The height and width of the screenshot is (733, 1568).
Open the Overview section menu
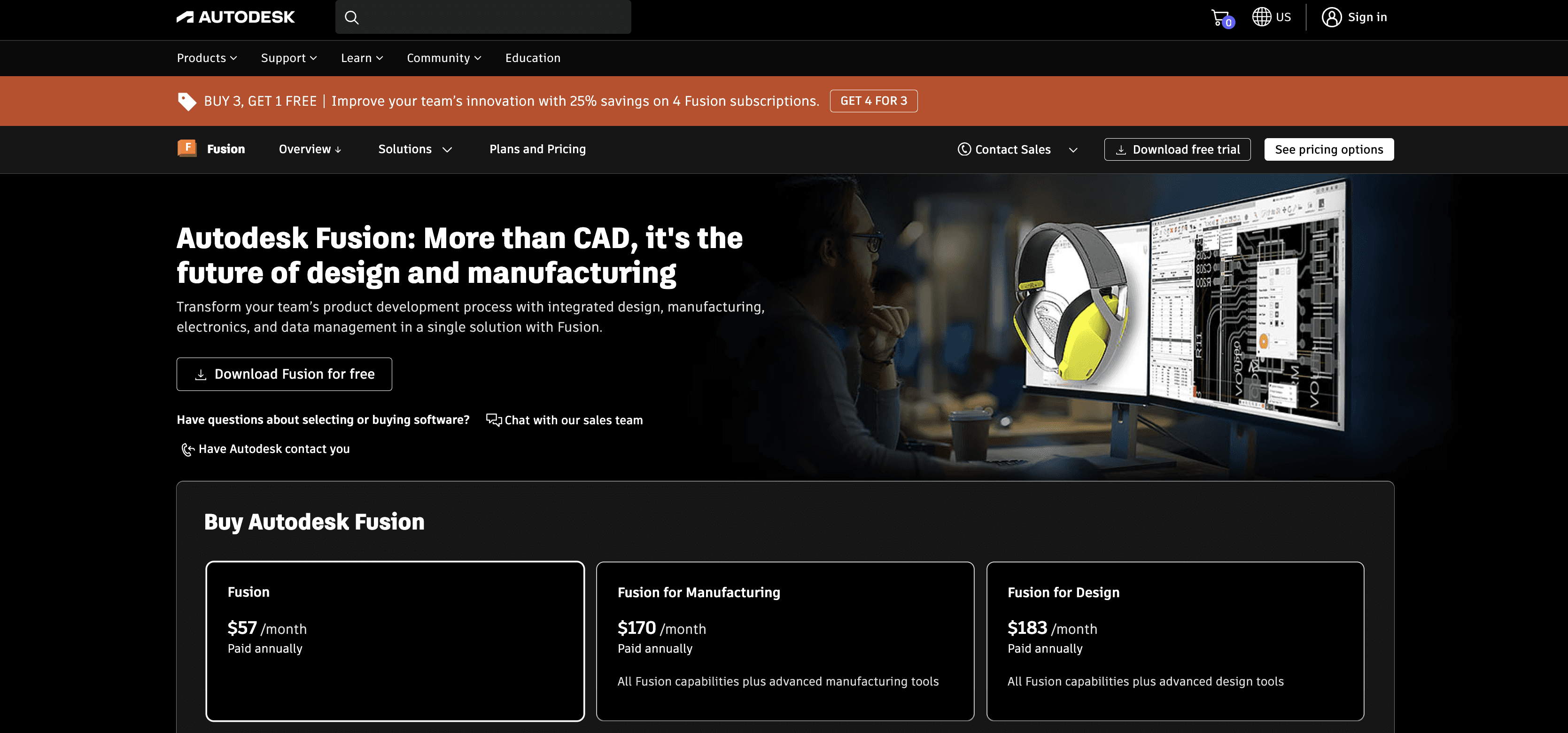(x=310, y=149)
